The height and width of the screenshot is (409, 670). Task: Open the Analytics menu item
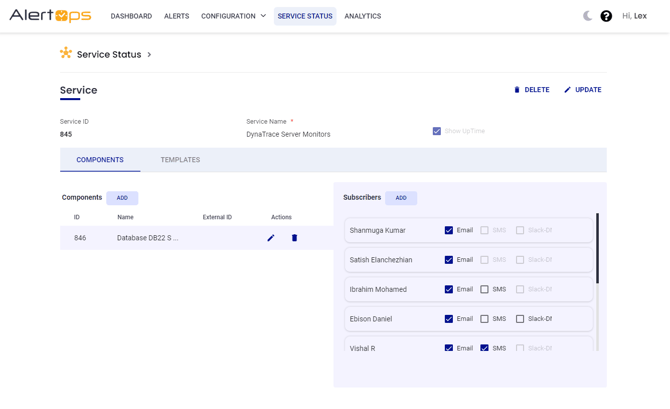point(362,16)
